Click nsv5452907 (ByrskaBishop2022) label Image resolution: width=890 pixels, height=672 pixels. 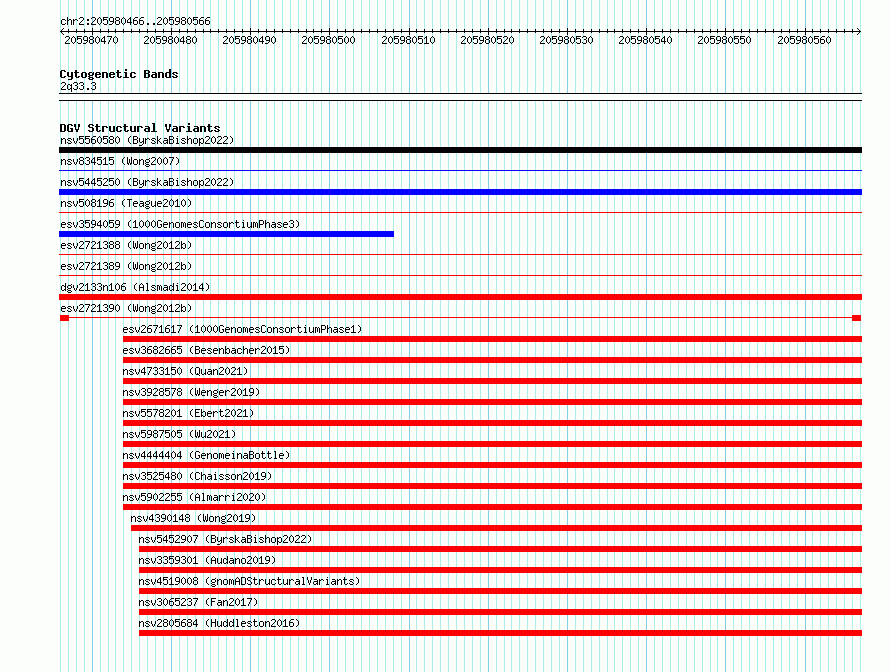tap(225, 539)
